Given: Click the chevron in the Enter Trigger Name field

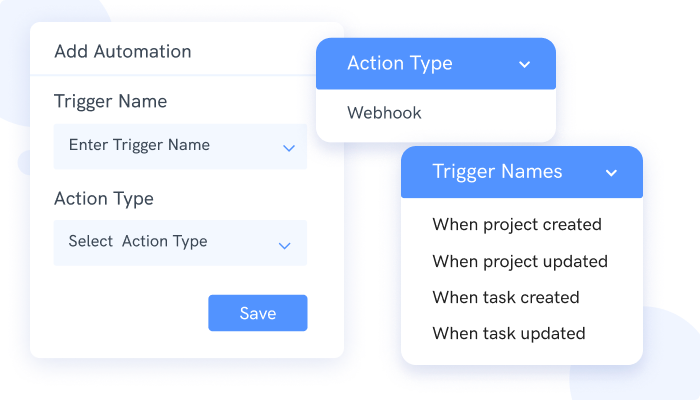Looking at the screenshot, I should [x=288, y=148].
